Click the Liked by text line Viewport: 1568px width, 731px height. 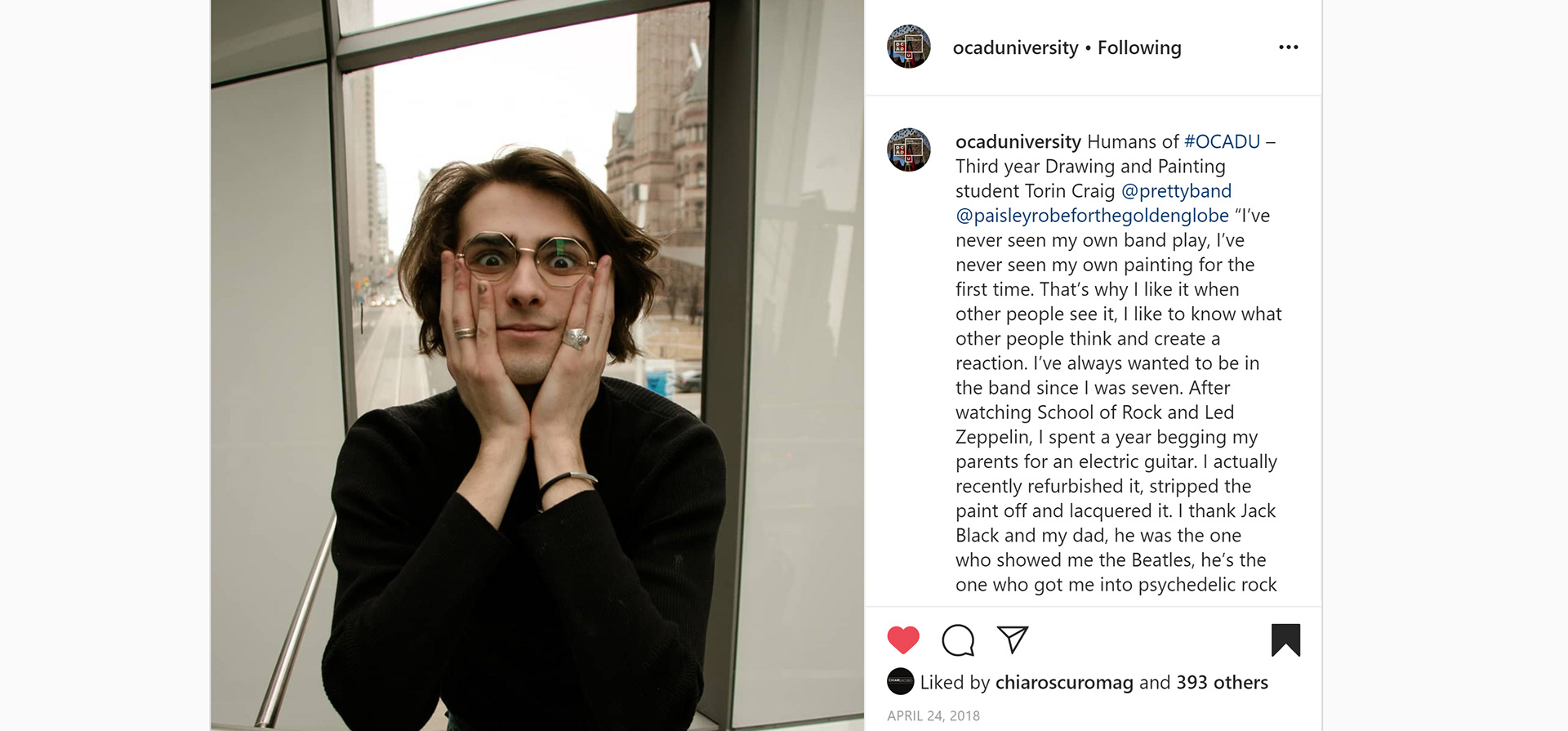pos(1094,682)
